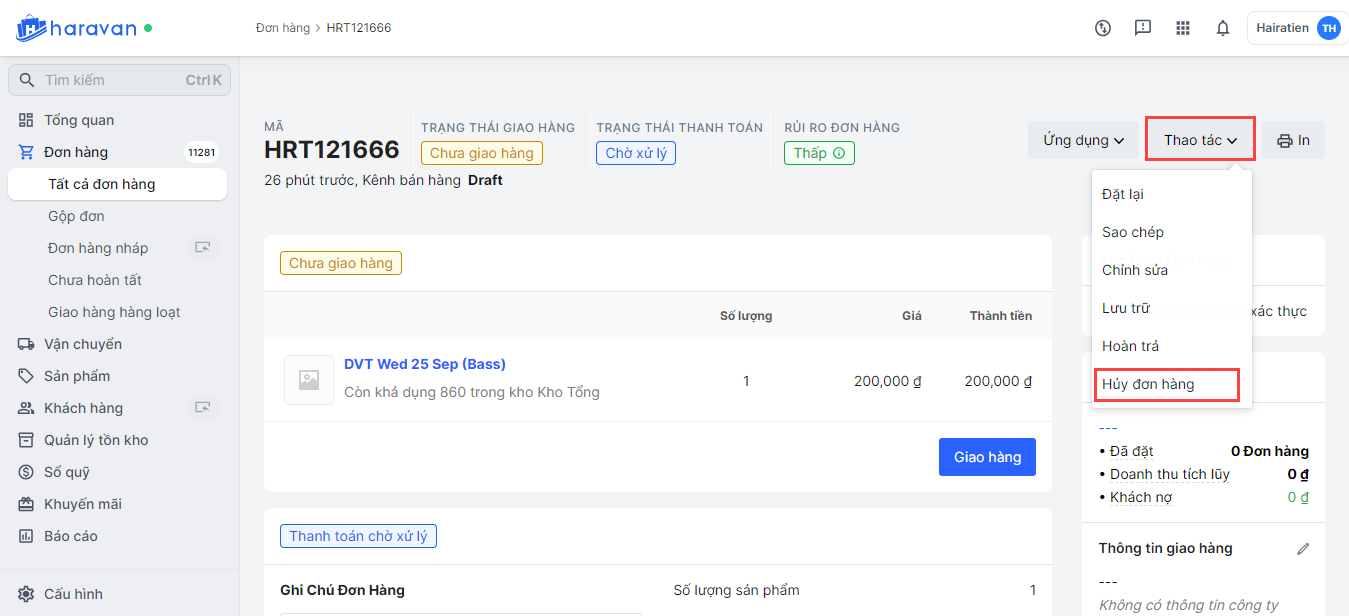
Task: Open Cấu hình settings in sidebar
Action: (x=73, y=594)
